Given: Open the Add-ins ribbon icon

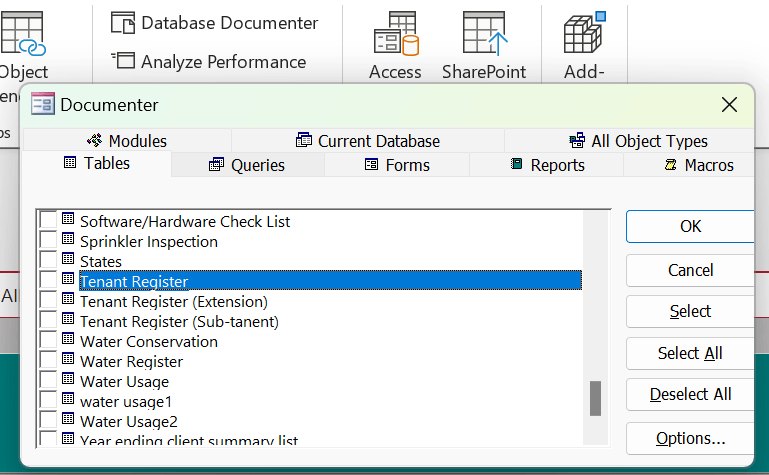Looking at the screenshot, I should click(585, 46).
